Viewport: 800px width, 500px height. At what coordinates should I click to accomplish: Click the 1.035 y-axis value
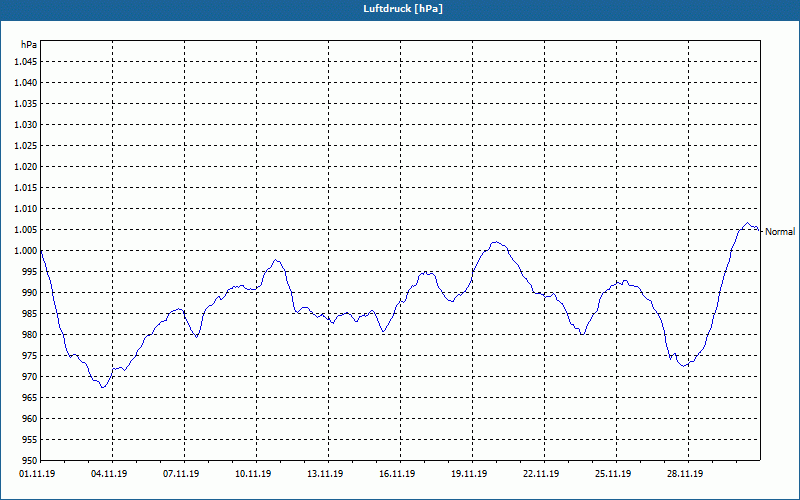(26, 104)
